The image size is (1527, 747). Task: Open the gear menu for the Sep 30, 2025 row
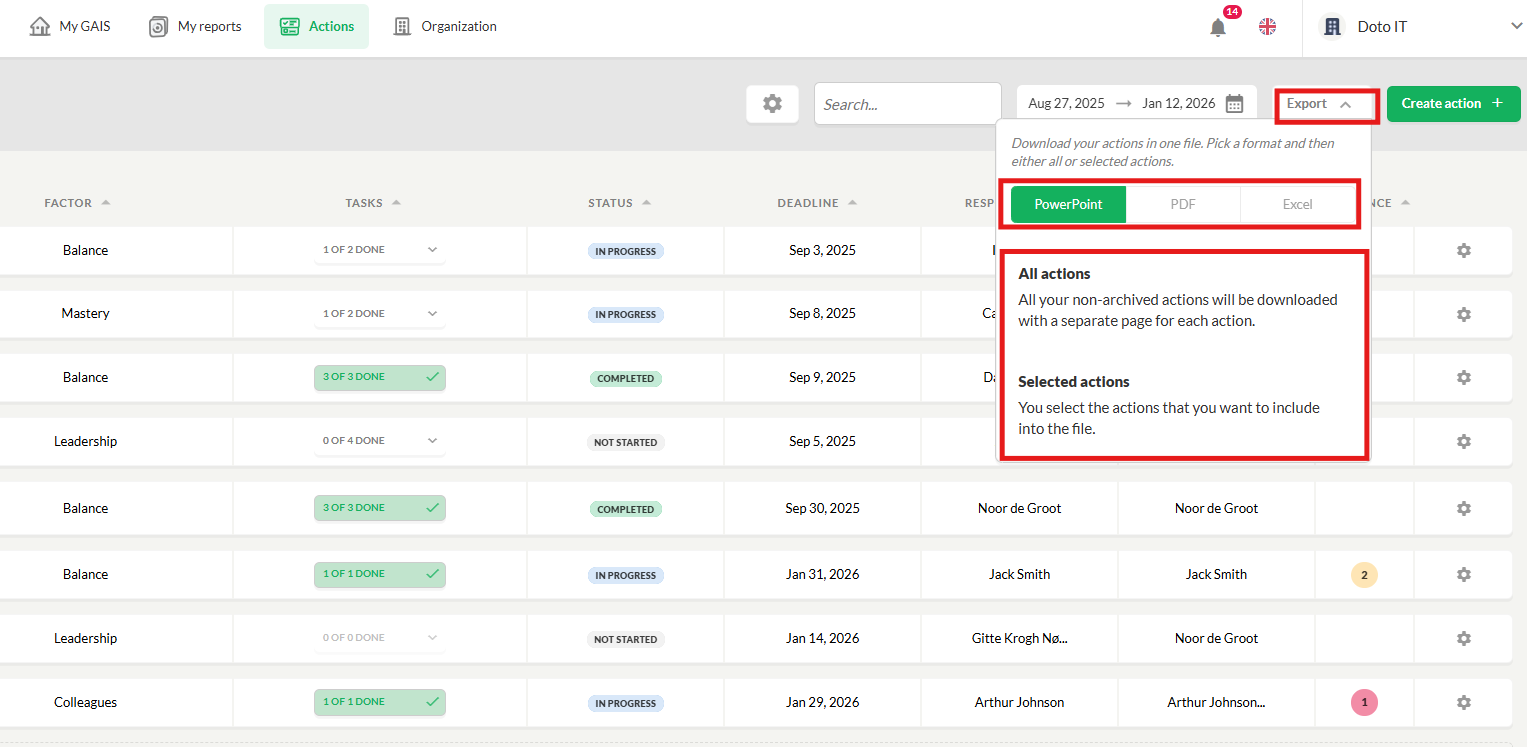point(1464,508)
